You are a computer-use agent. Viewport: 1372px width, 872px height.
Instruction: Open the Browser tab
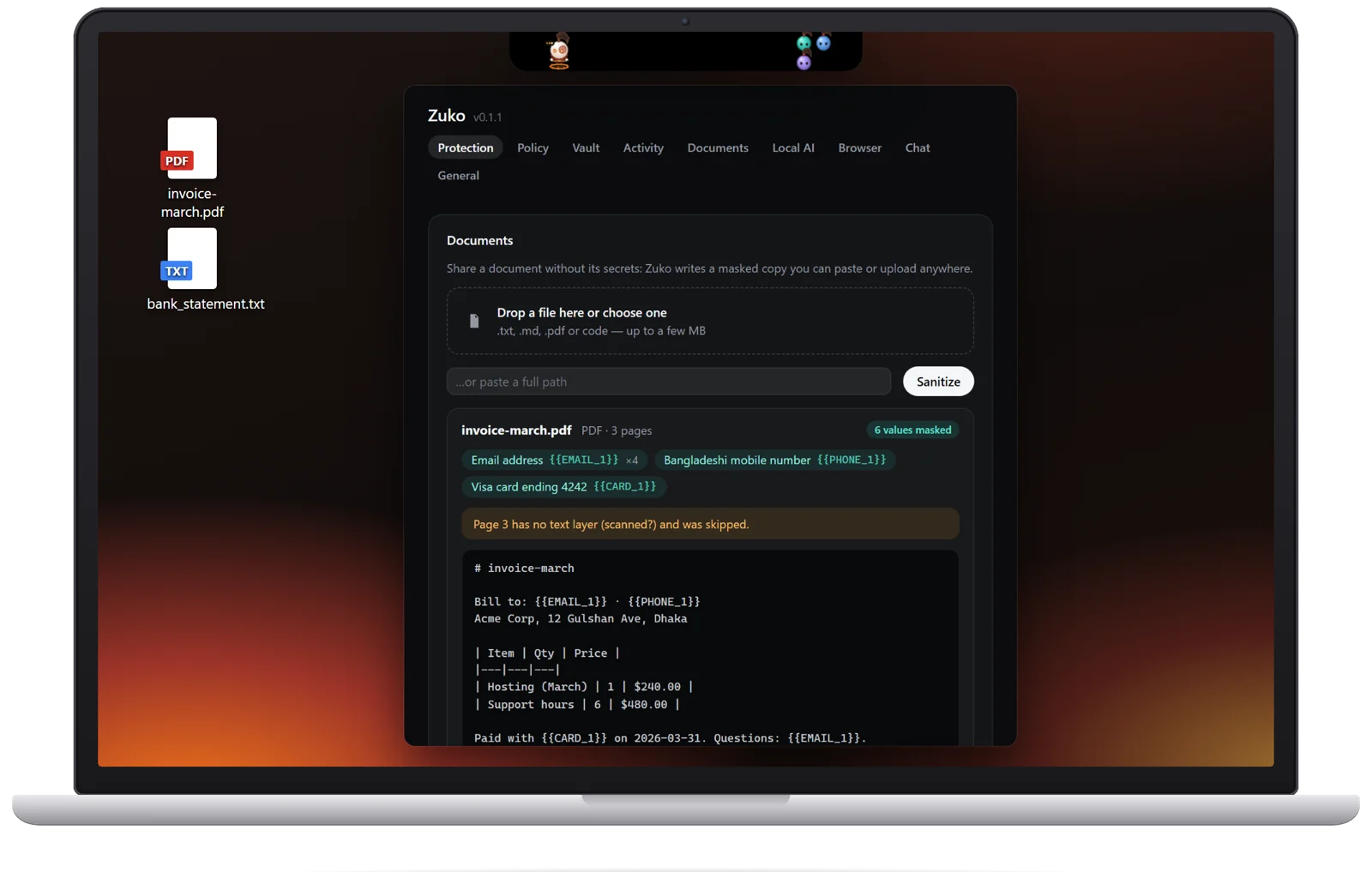coord(860,147)
